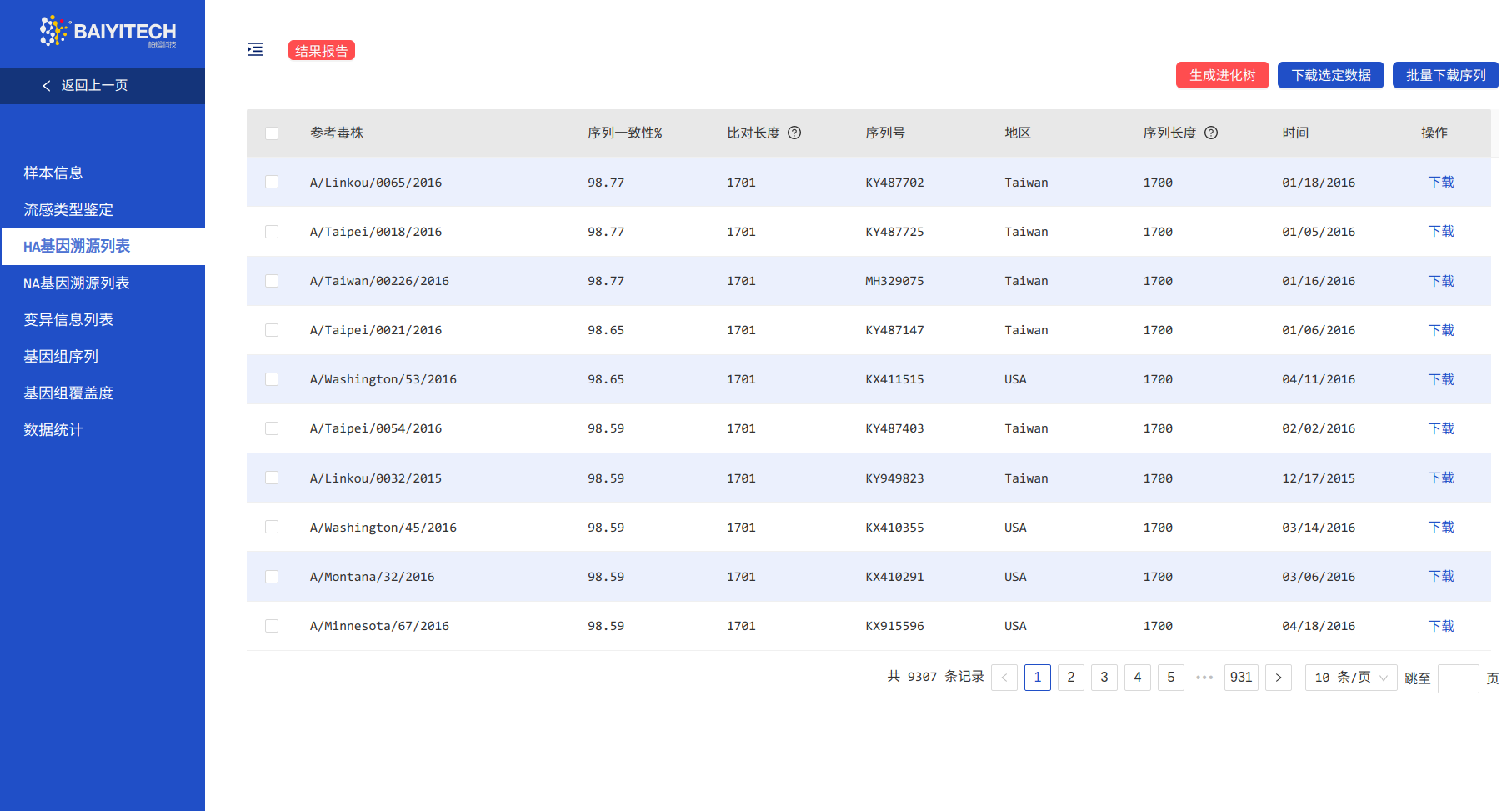Go to page 3
Viewport: 1512px width, 811px height.
[1104, 678]
